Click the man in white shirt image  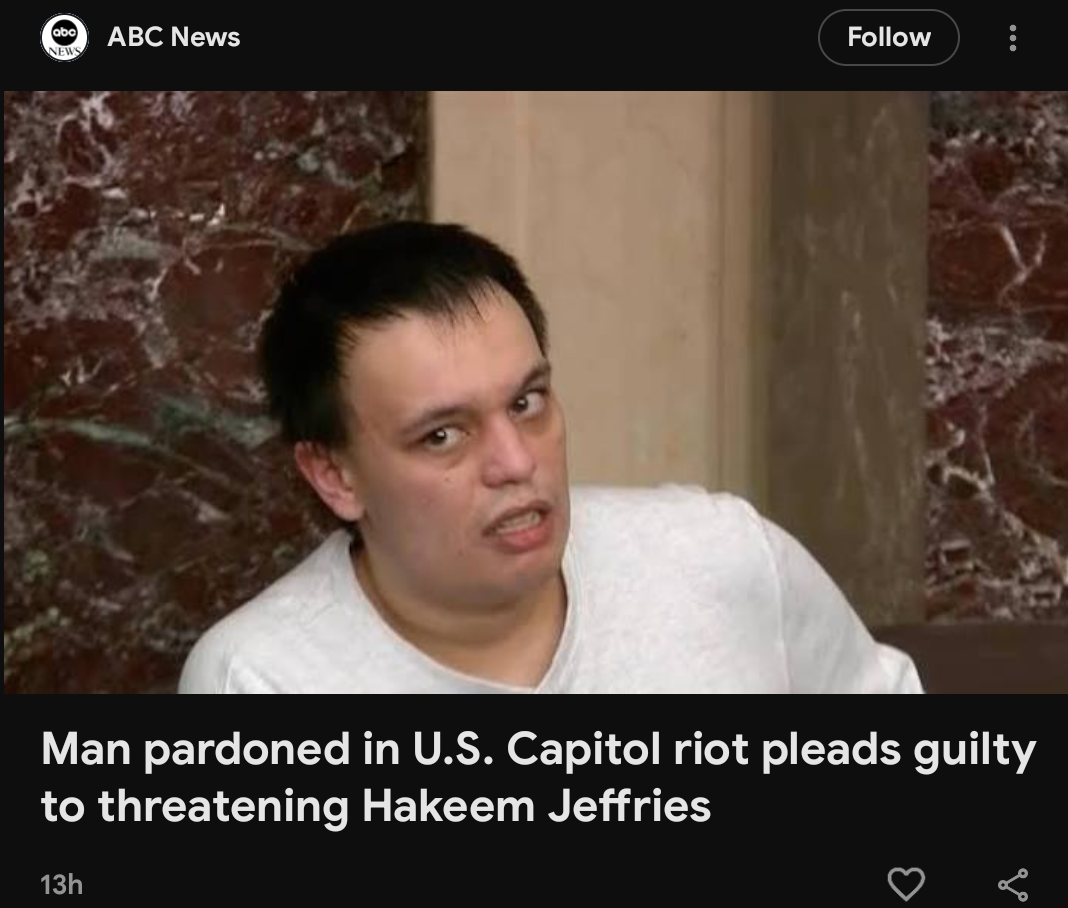pyautogui.click(x=534, y=392)
